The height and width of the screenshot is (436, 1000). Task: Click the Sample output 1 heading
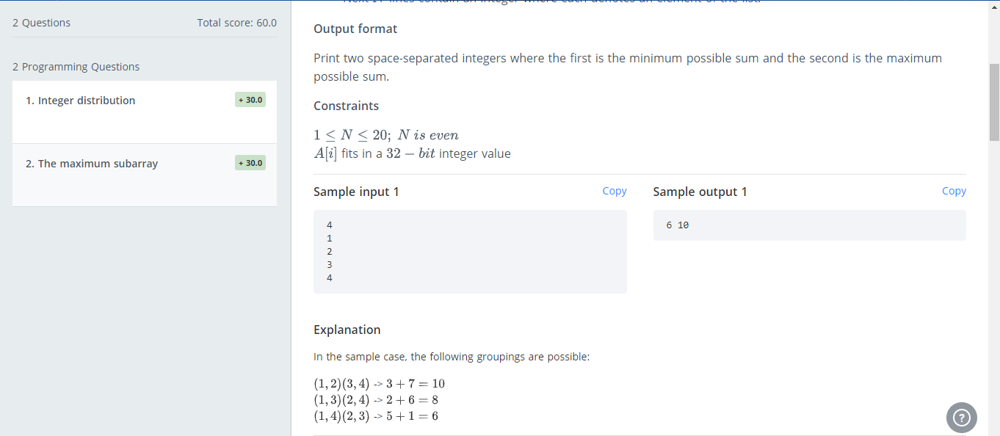(700, 192)
